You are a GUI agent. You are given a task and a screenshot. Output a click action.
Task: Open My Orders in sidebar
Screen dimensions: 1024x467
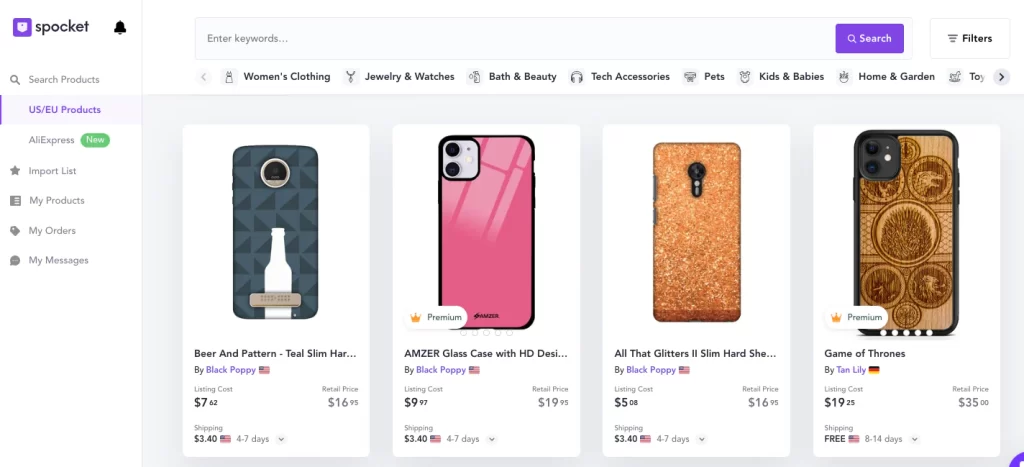tap(52, 231)
